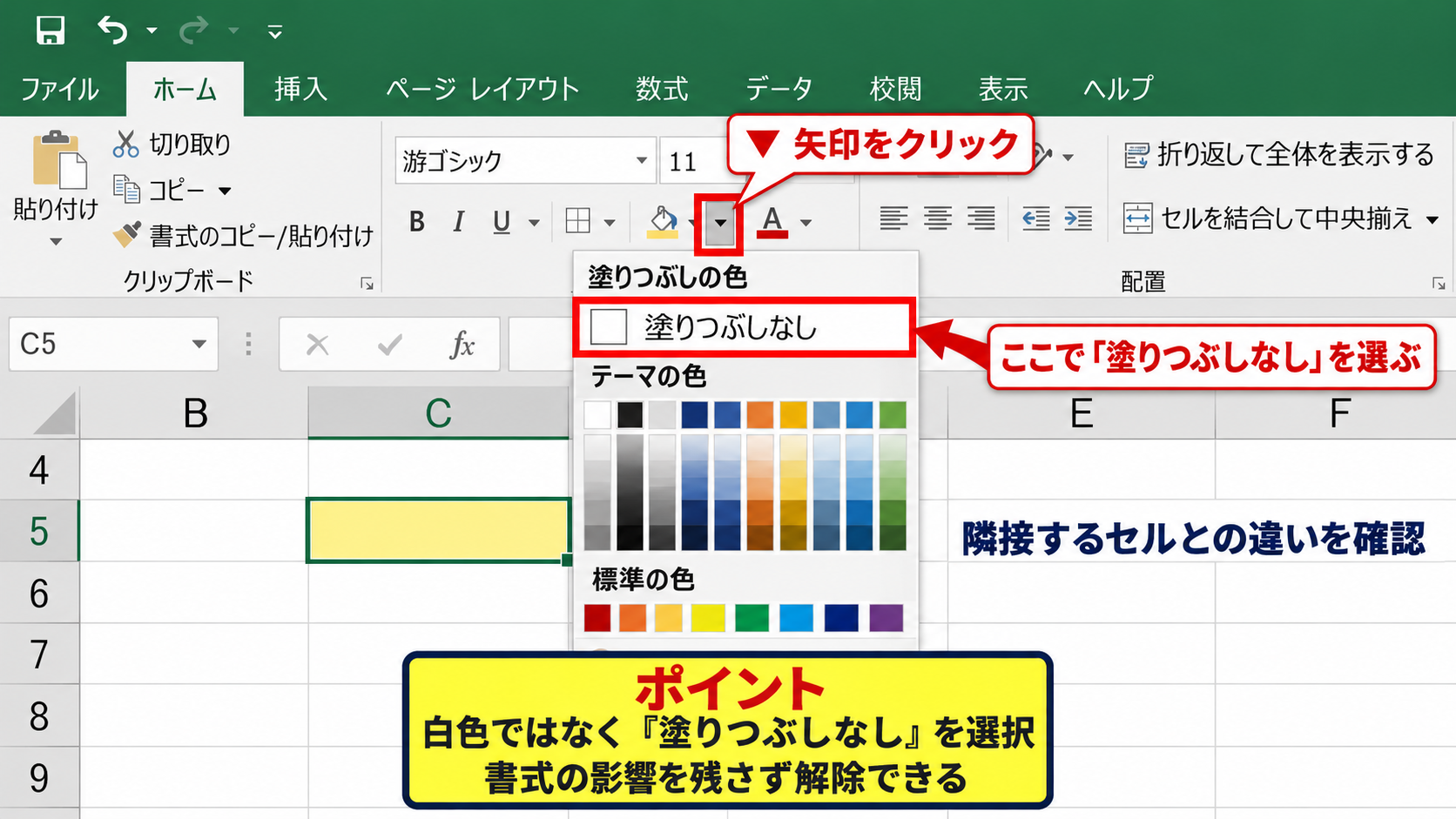Open the Fill Color dropdown arrow
The image size is (1456, 819).
[720, 223]
